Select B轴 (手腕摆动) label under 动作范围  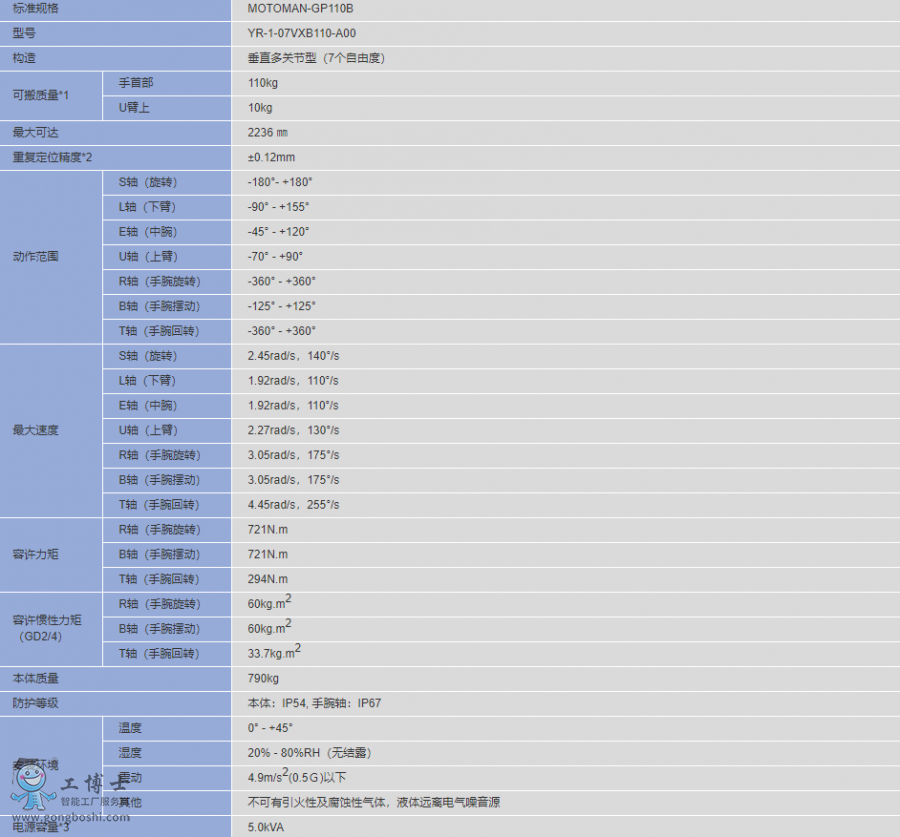(x=160, y=306)
